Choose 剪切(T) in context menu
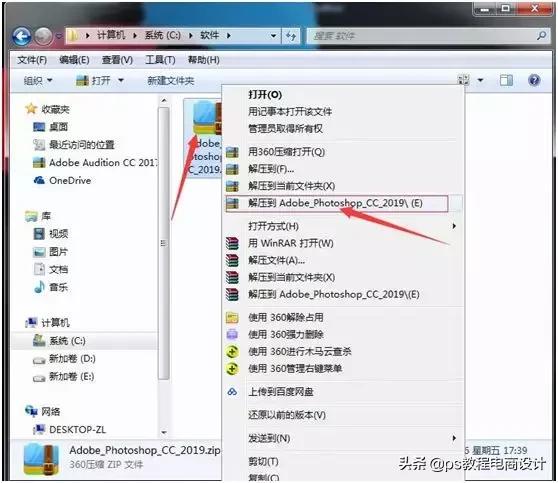Screen dimensions: 558x483 (263, 462)
